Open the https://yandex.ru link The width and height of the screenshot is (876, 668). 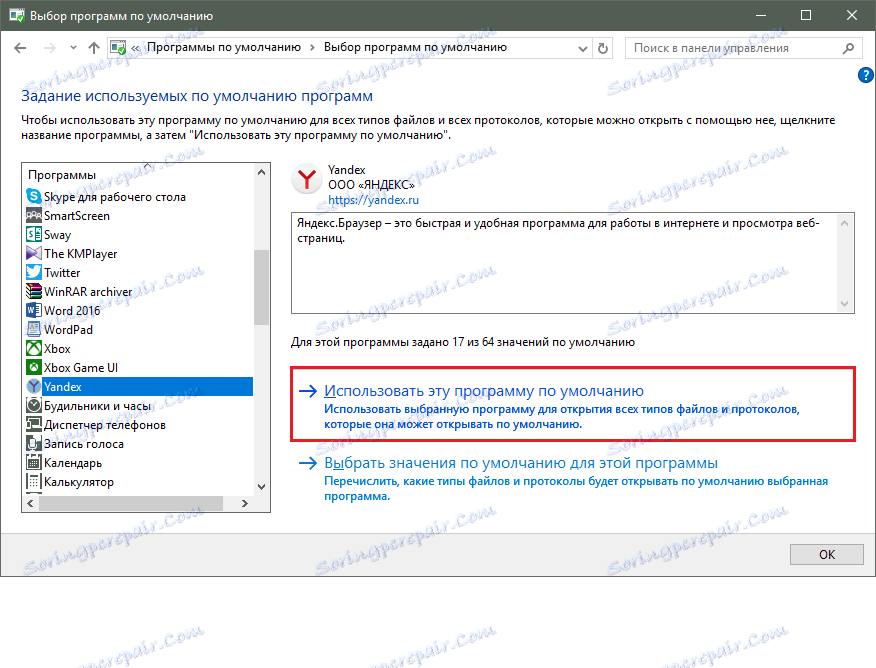click(373, 199)
